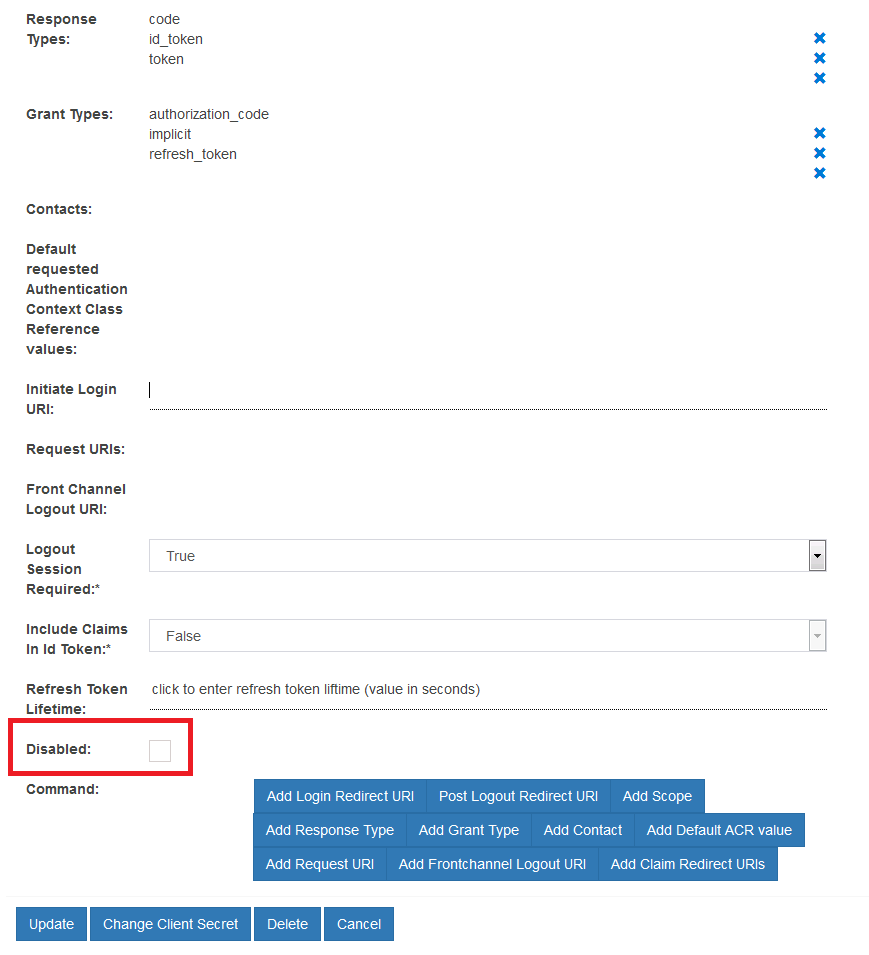Click the Add Scope button

tap(657, 796)
